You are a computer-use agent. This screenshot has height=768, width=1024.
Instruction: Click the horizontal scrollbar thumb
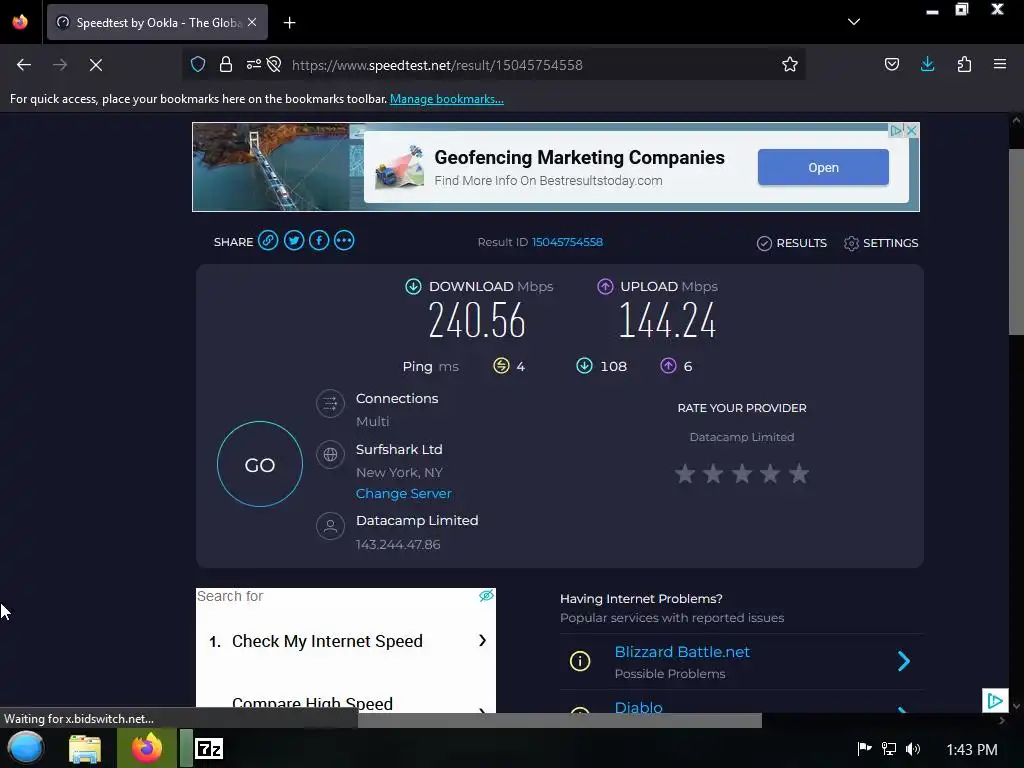click(559, 720)
